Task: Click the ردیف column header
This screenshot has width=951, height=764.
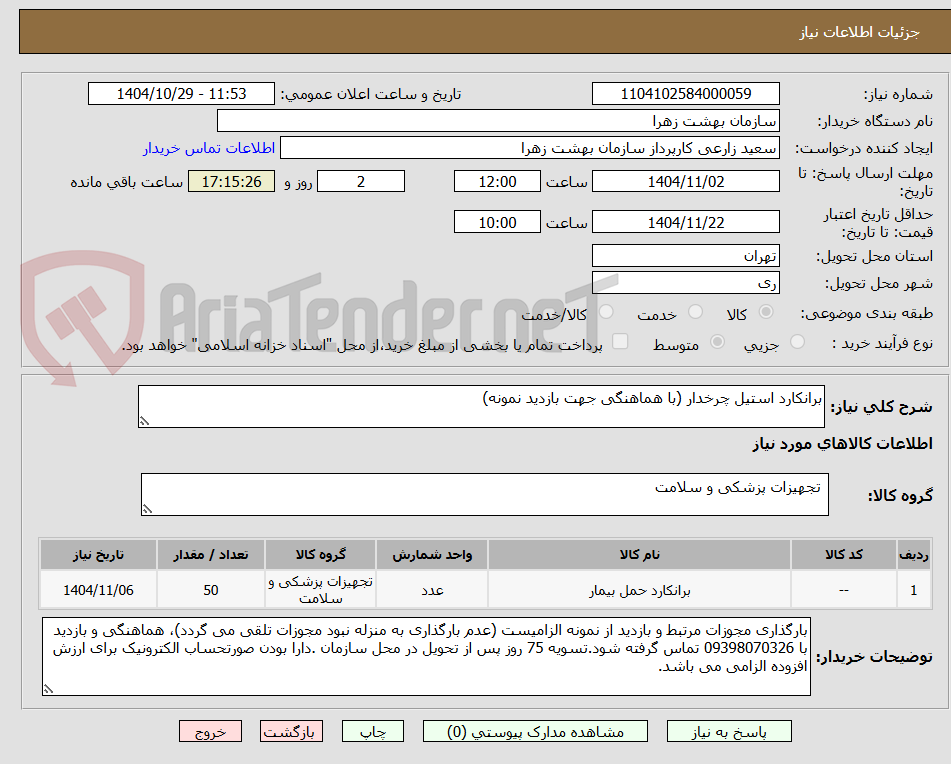Action: click(914, 555)
